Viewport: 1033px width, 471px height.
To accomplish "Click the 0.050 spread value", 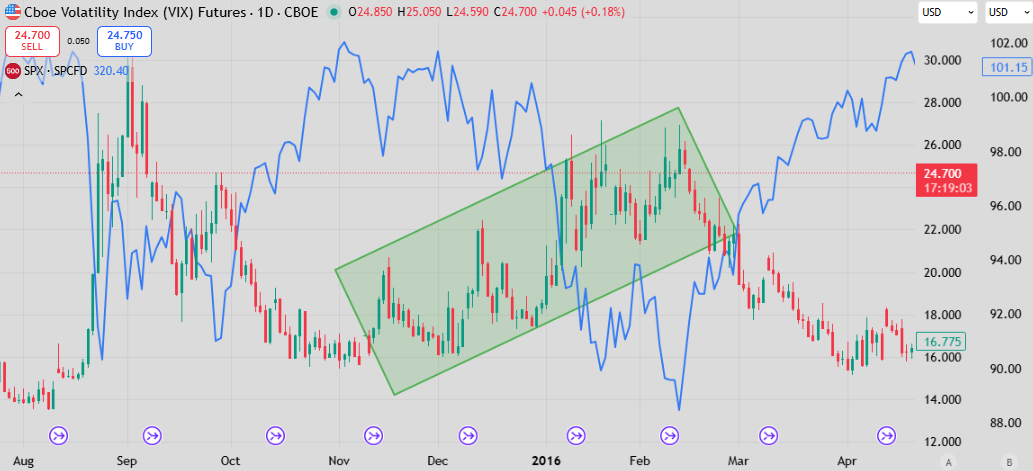I will pyautogui.click(x=78, y=41).
